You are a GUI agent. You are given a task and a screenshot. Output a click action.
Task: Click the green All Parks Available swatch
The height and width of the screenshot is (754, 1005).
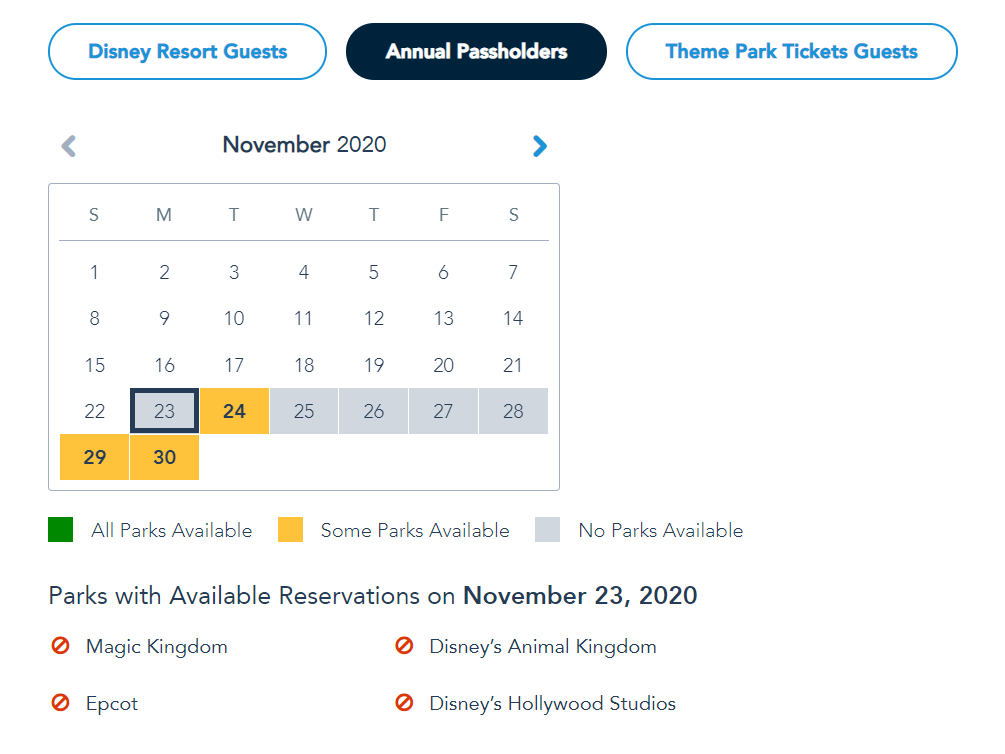(x=61, y=530)
